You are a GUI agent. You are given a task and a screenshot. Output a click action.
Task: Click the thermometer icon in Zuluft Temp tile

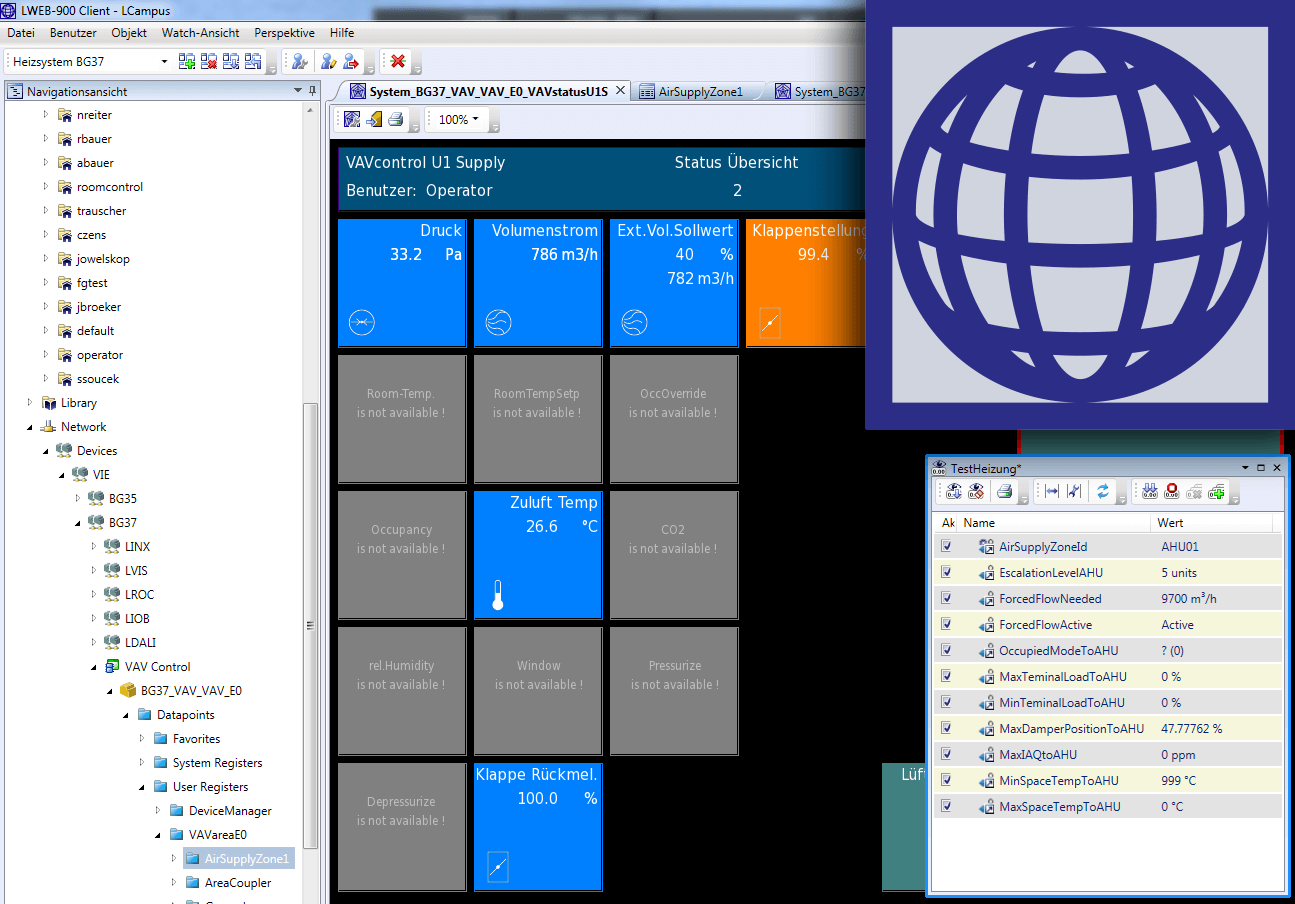[x=498, y=595]
